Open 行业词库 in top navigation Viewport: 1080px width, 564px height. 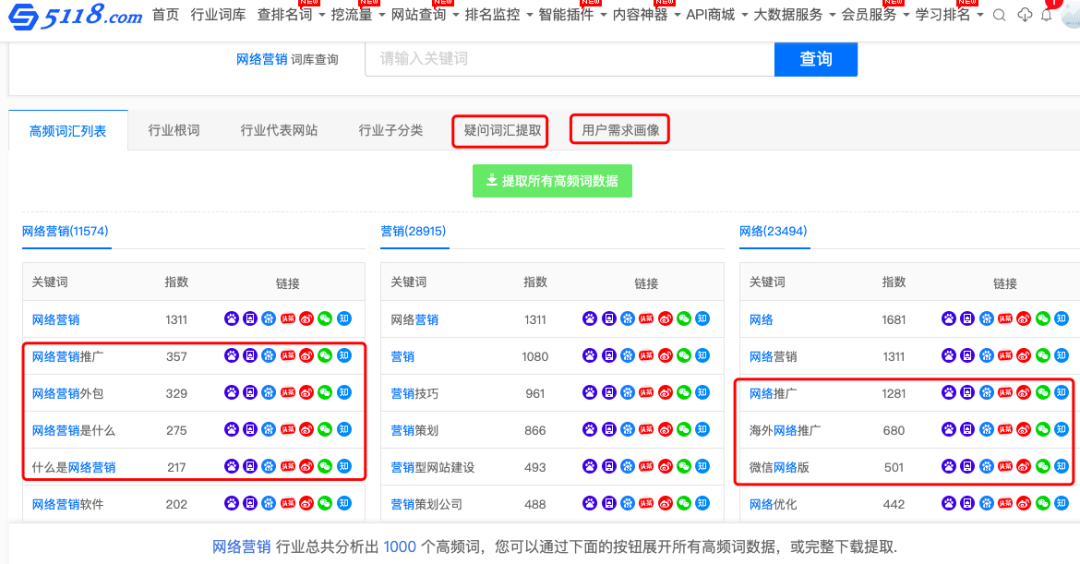[x=218, y=14]
